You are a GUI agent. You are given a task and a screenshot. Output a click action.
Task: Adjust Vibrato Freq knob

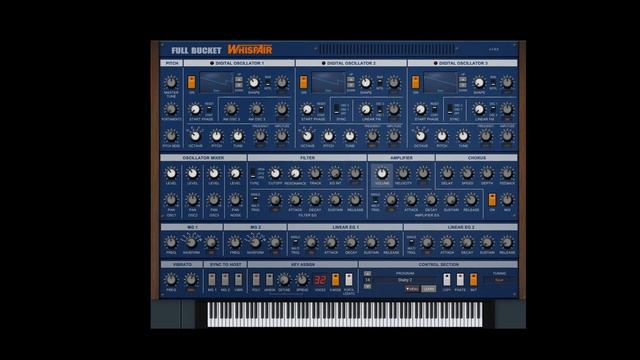coord(171,280)
